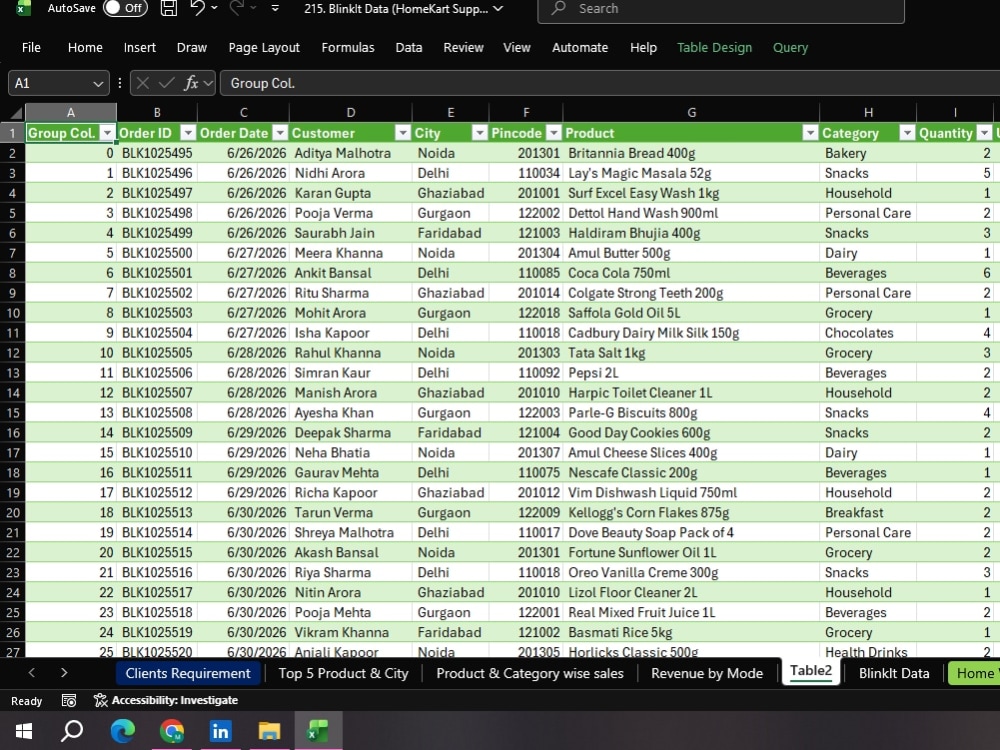Click the Search box

[x=721, y=9]
